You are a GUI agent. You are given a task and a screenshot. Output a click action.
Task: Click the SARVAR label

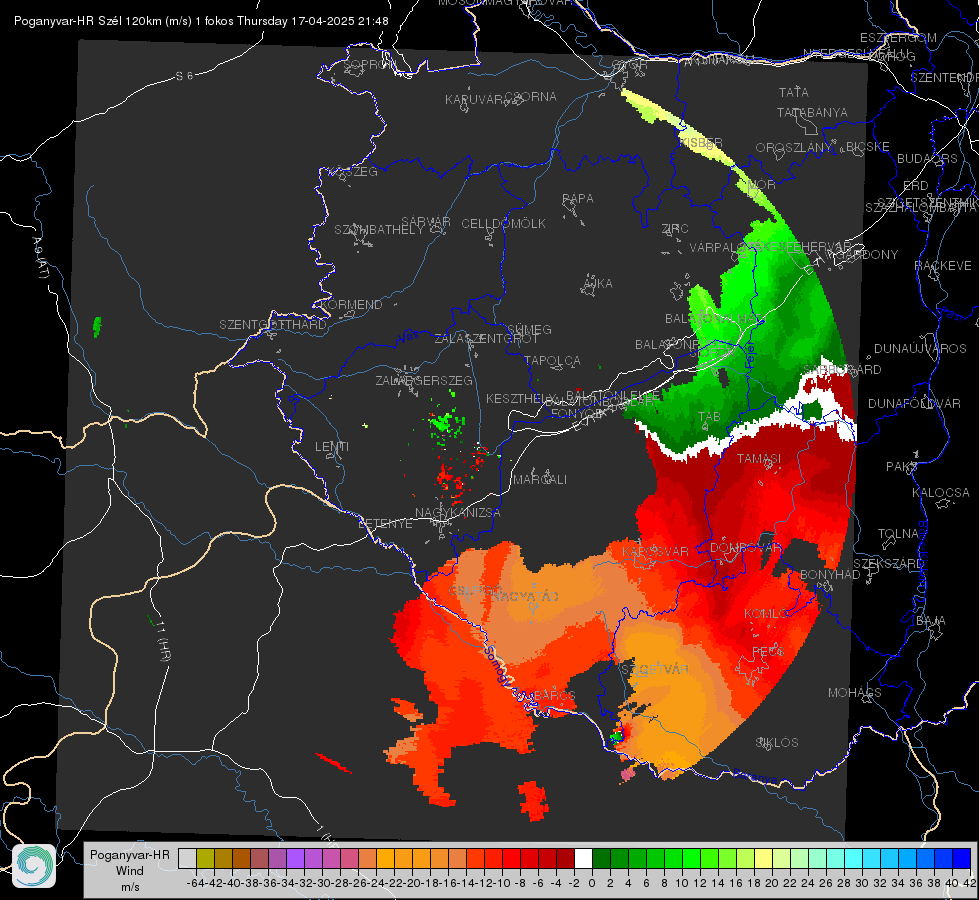(x=426, y=222)
